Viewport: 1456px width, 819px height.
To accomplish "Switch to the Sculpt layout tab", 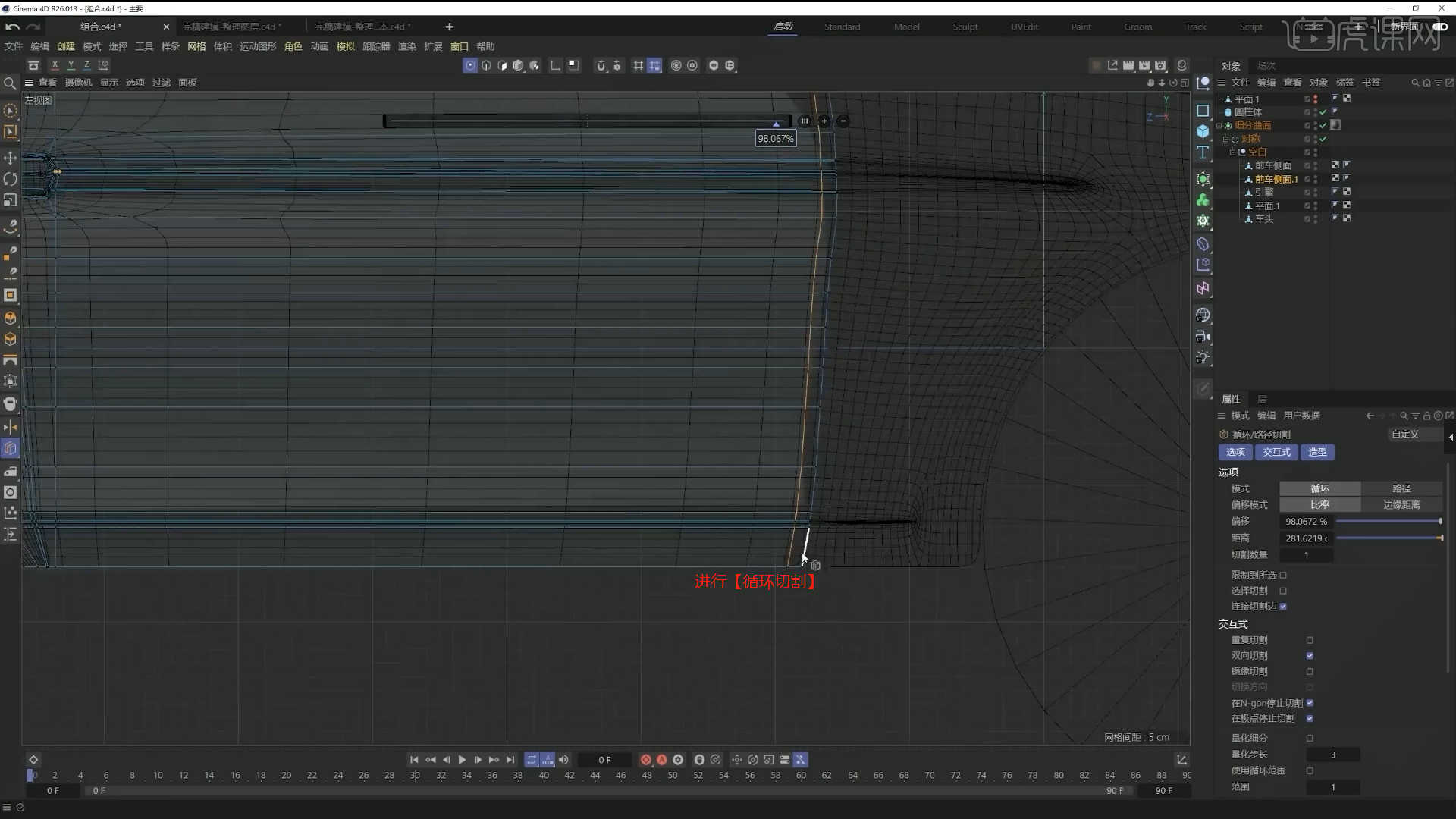I will (x=965, y=27).
